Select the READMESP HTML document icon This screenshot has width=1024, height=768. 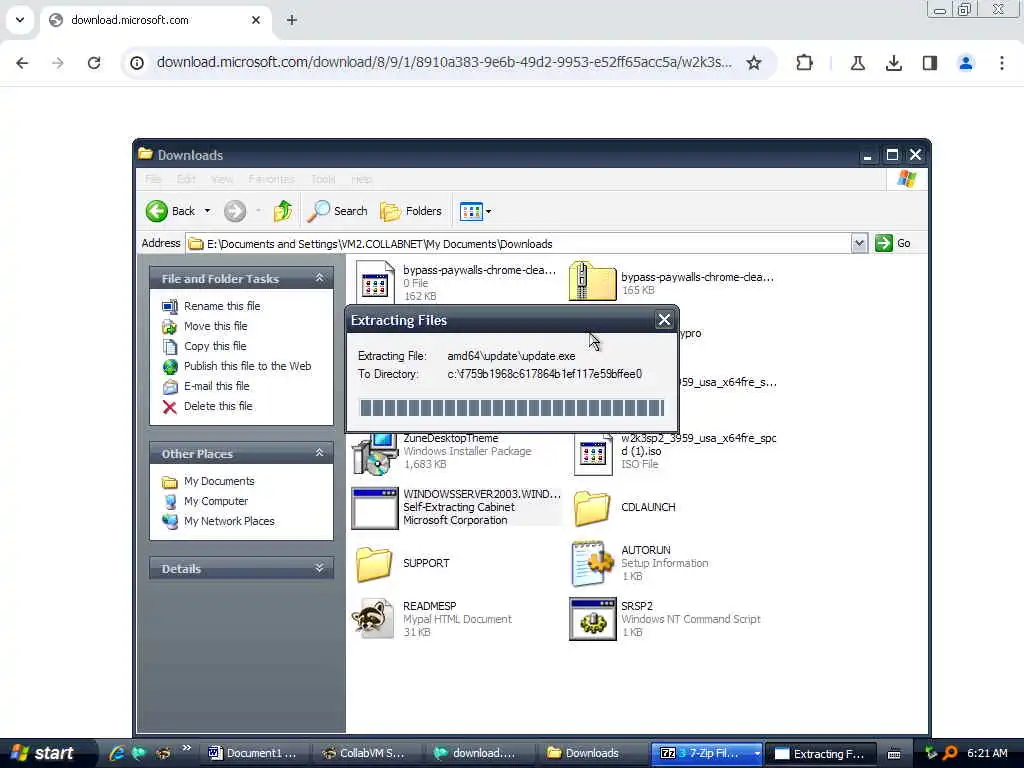374,619
